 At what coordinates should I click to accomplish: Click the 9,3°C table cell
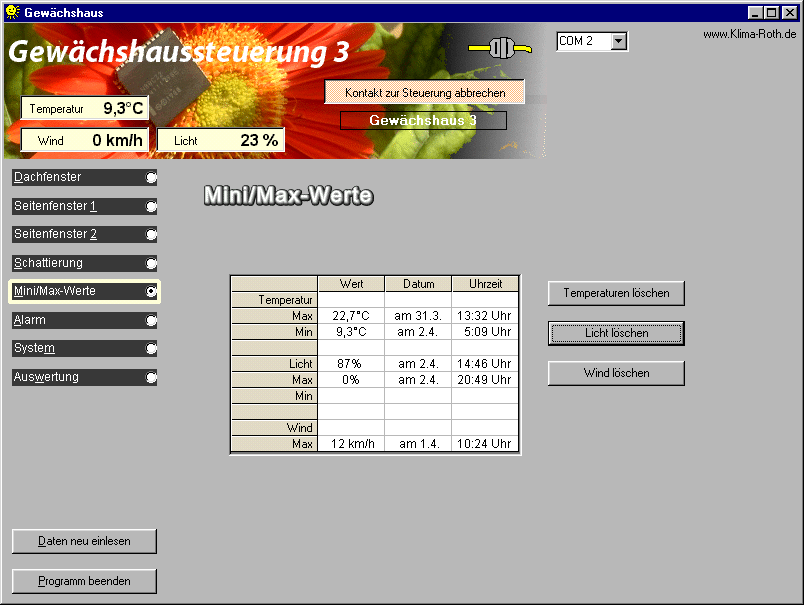pos(351,332)
